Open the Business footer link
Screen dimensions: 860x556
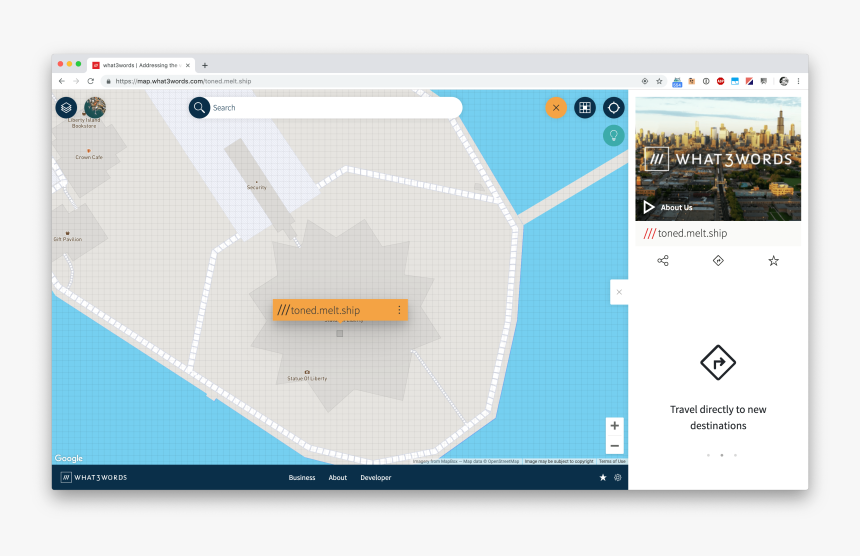(302, 478)
